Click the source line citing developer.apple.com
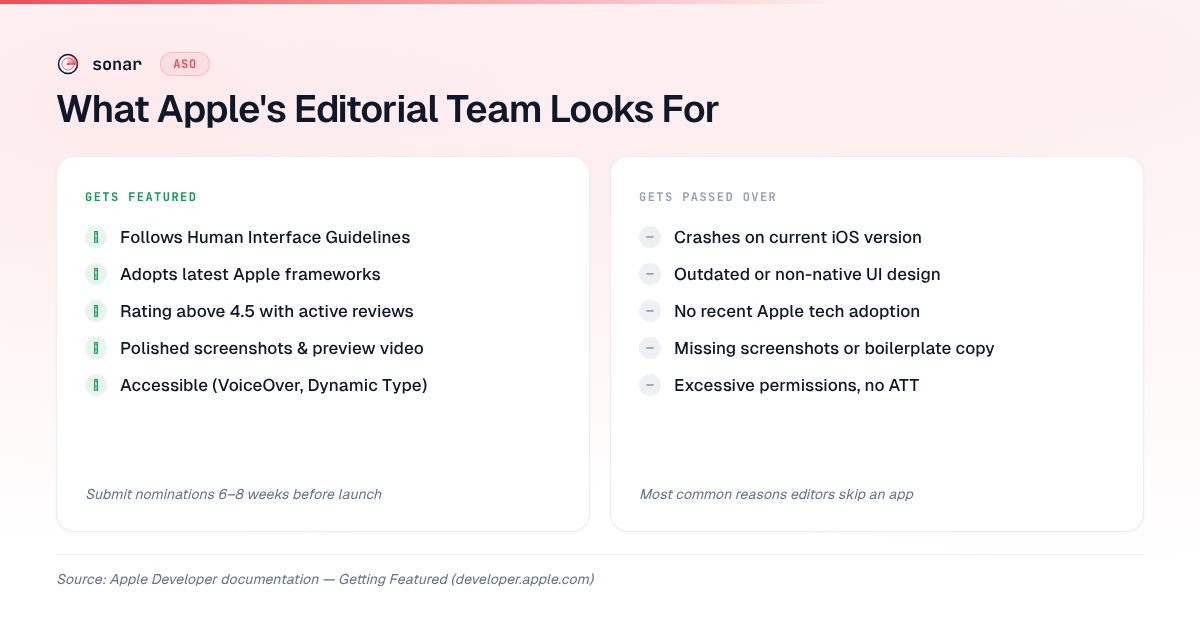1200x640 pixels. pos(326,579)
